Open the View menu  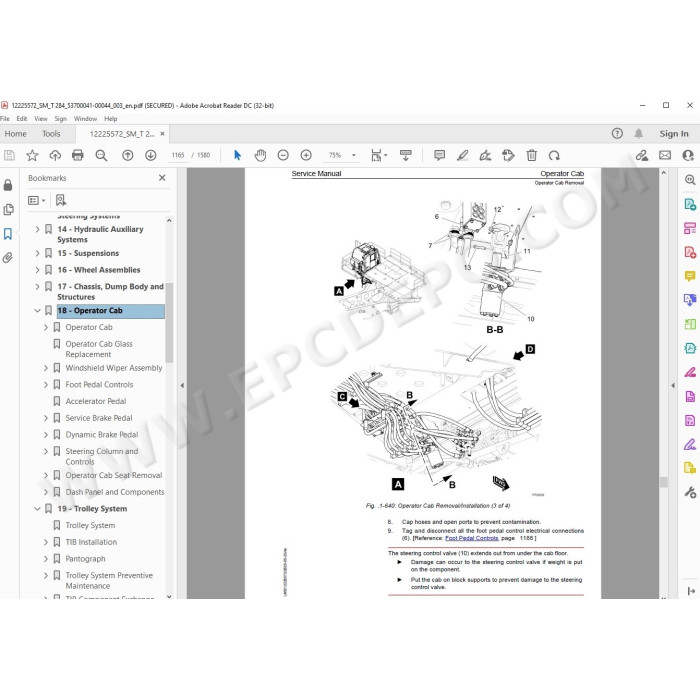tap(41, 119)
